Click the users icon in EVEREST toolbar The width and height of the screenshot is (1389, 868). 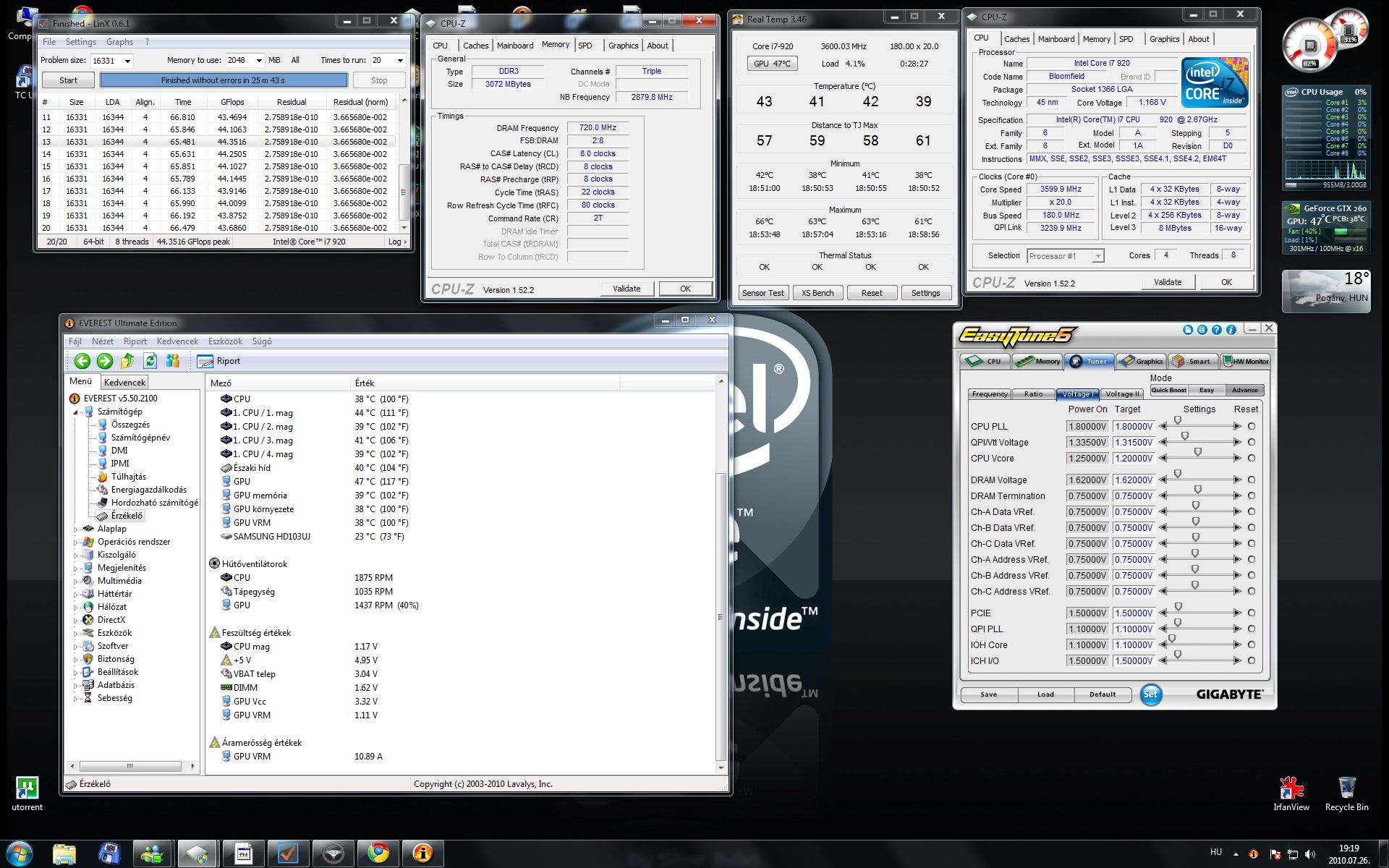(172, 361)
